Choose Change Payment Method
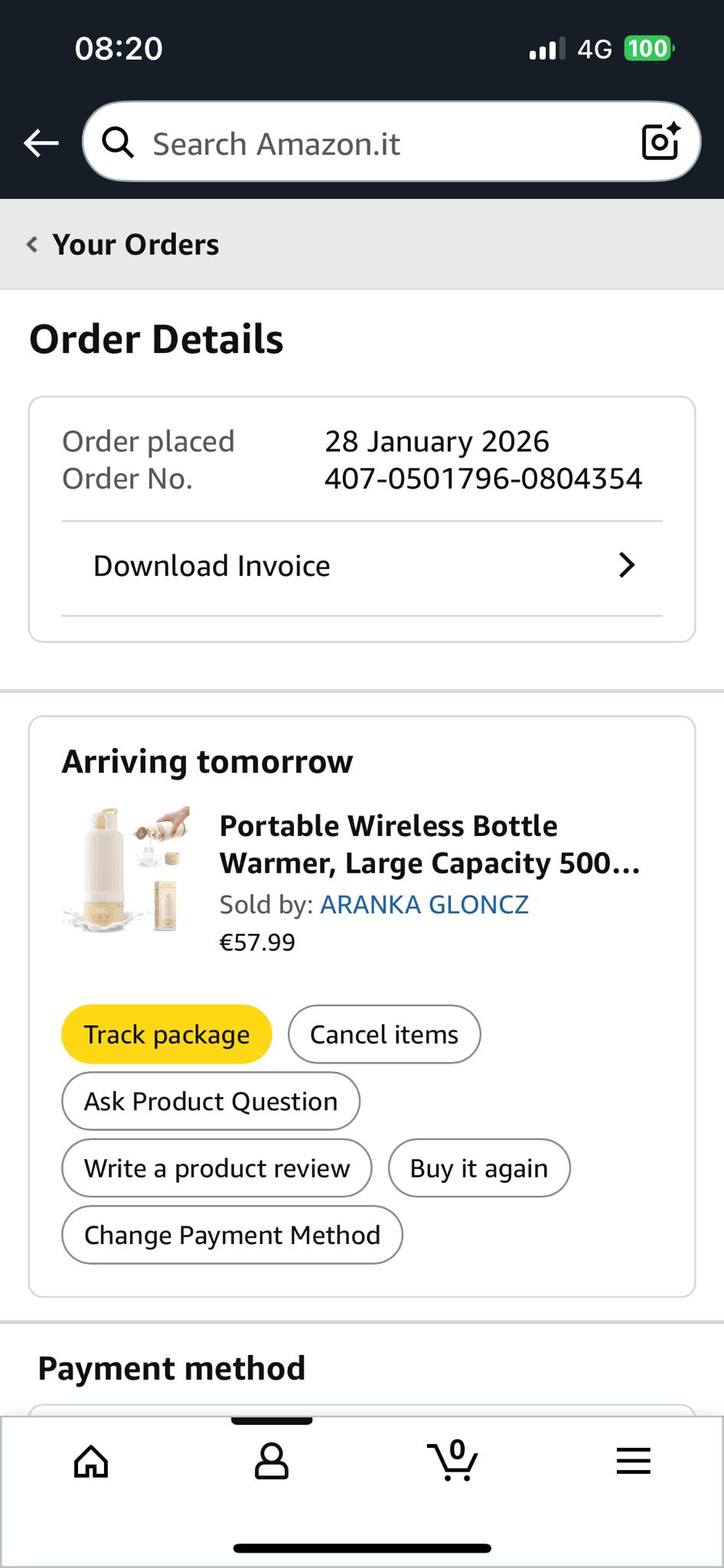 pyautogui.click(x=232, y=1235)
